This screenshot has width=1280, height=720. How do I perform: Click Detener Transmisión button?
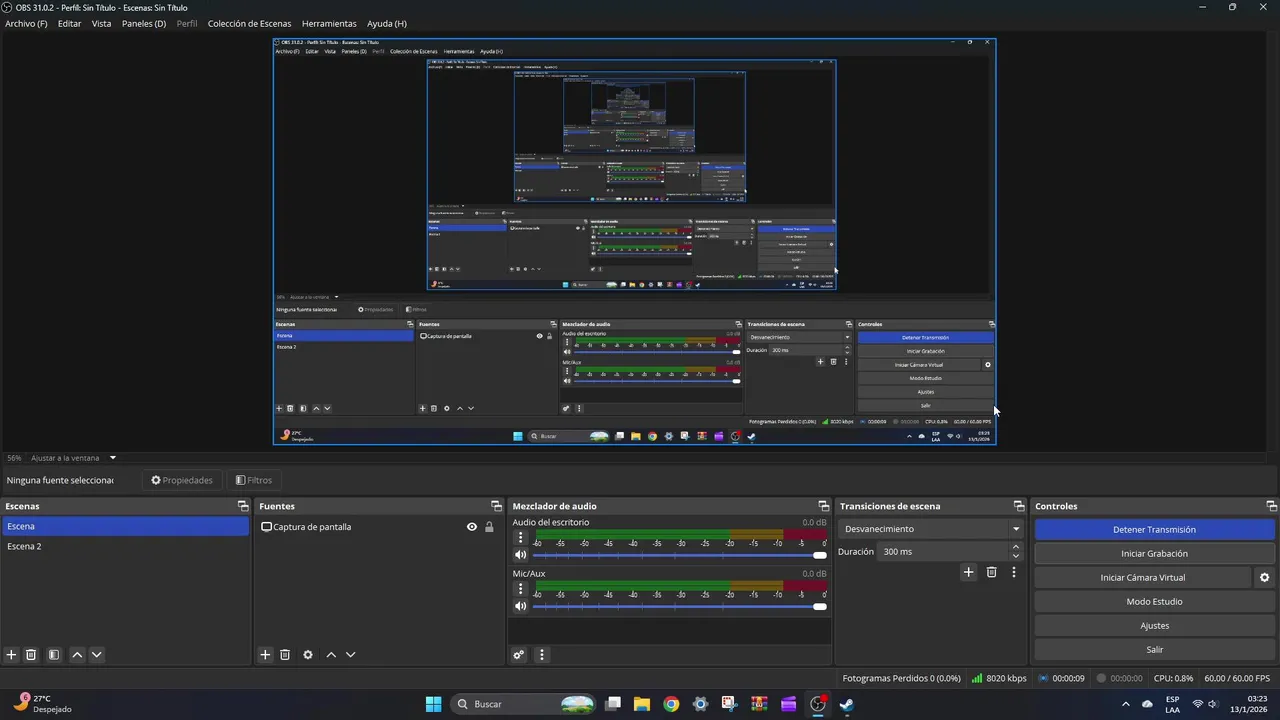pyautogui.click(x=1155, y=530)
